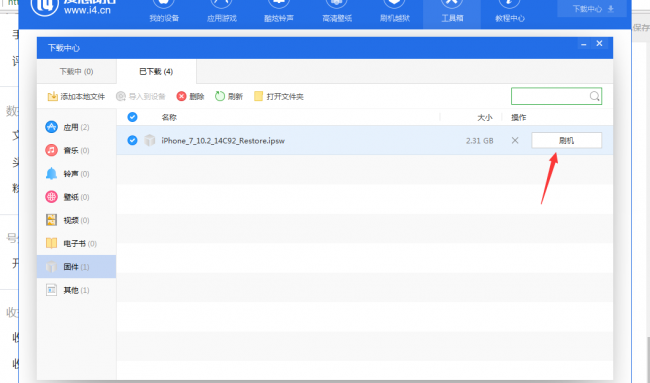This screenshot has width=650, height=383.
Task: Click the firmware box icon beside file name
Action: (149, 141)
